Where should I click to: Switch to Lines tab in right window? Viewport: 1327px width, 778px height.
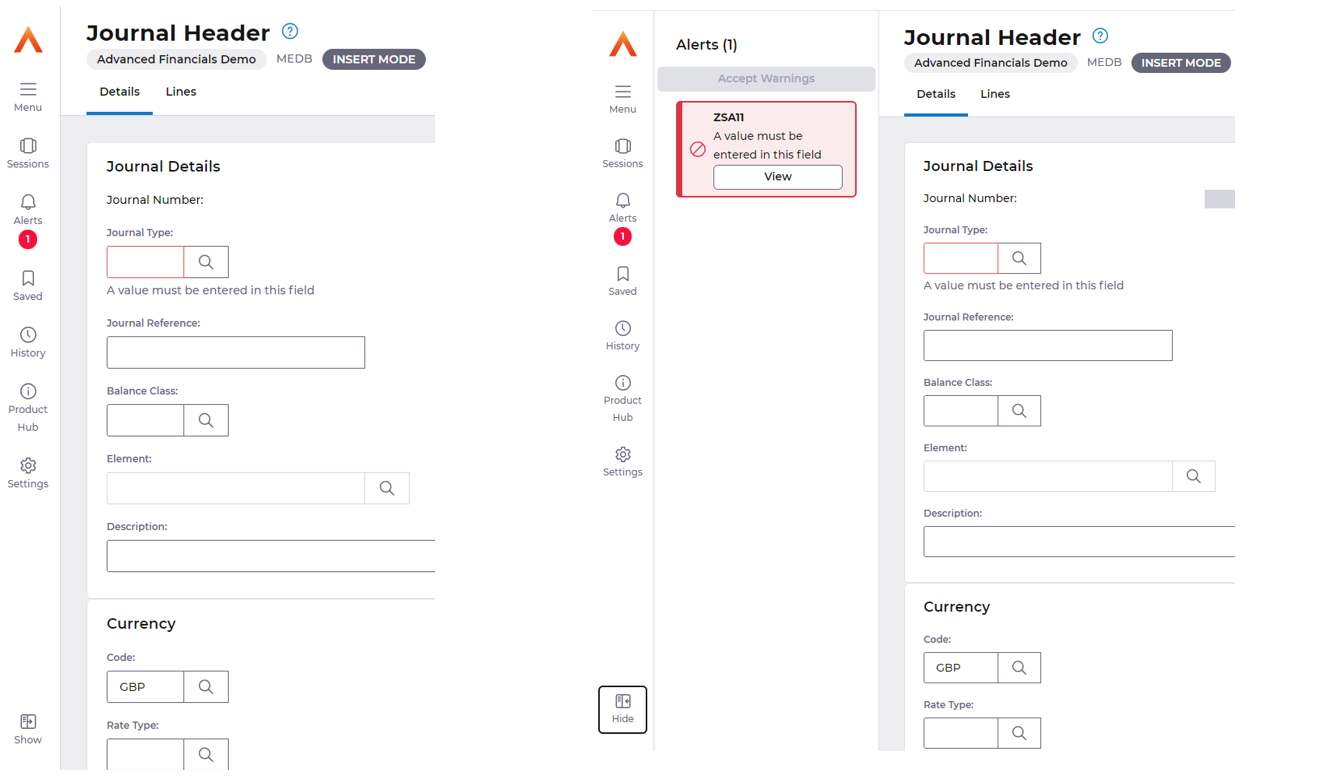(x=995, y=94)
